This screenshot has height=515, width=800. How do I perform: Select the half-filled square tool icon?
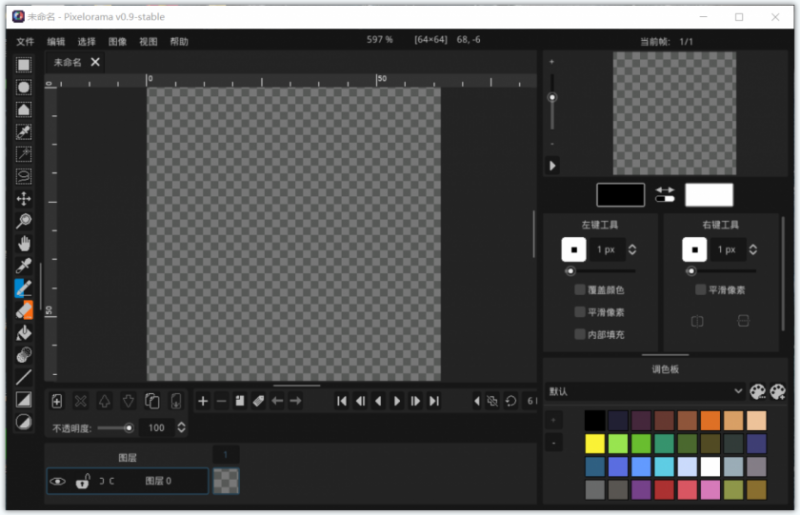pyautogui.click(x=23, y=400)
